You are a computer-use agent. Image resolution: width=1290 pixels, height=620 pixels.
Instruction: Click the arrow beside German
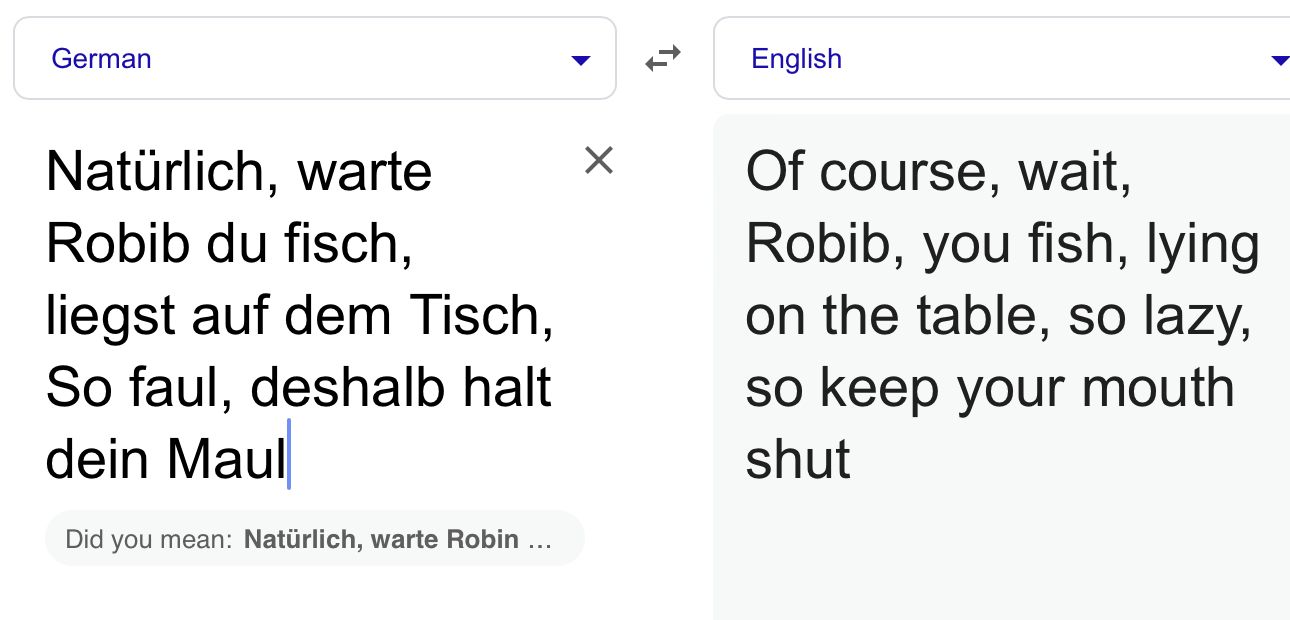(x=580, y=60)
